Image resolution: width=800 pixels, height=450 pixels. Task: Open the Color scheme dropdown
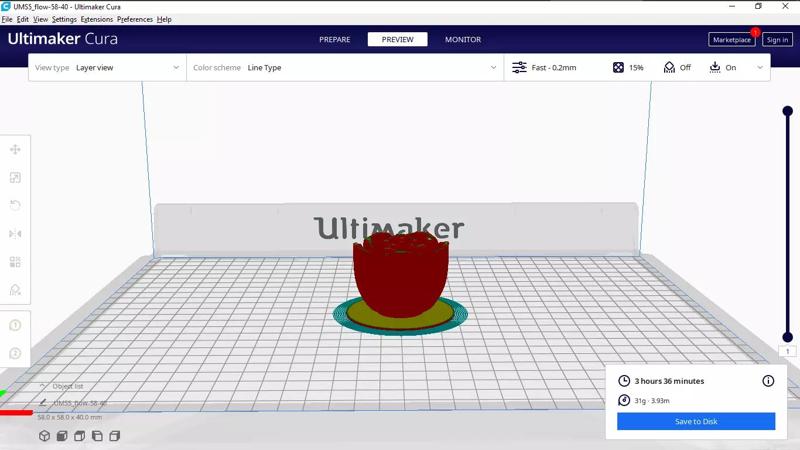point(345,67)
